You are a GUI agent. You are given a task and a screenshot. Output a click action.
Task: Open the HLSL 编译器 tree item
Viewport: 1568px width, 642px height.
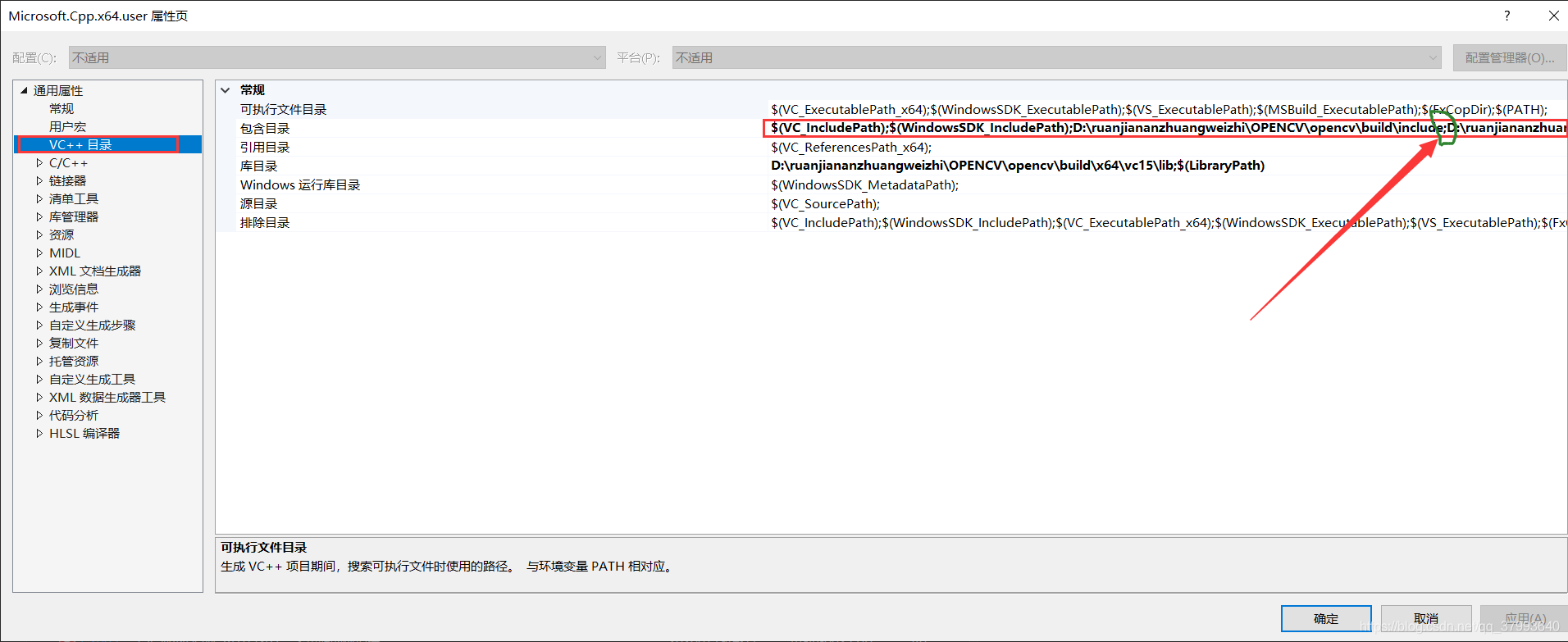point(84,433)
